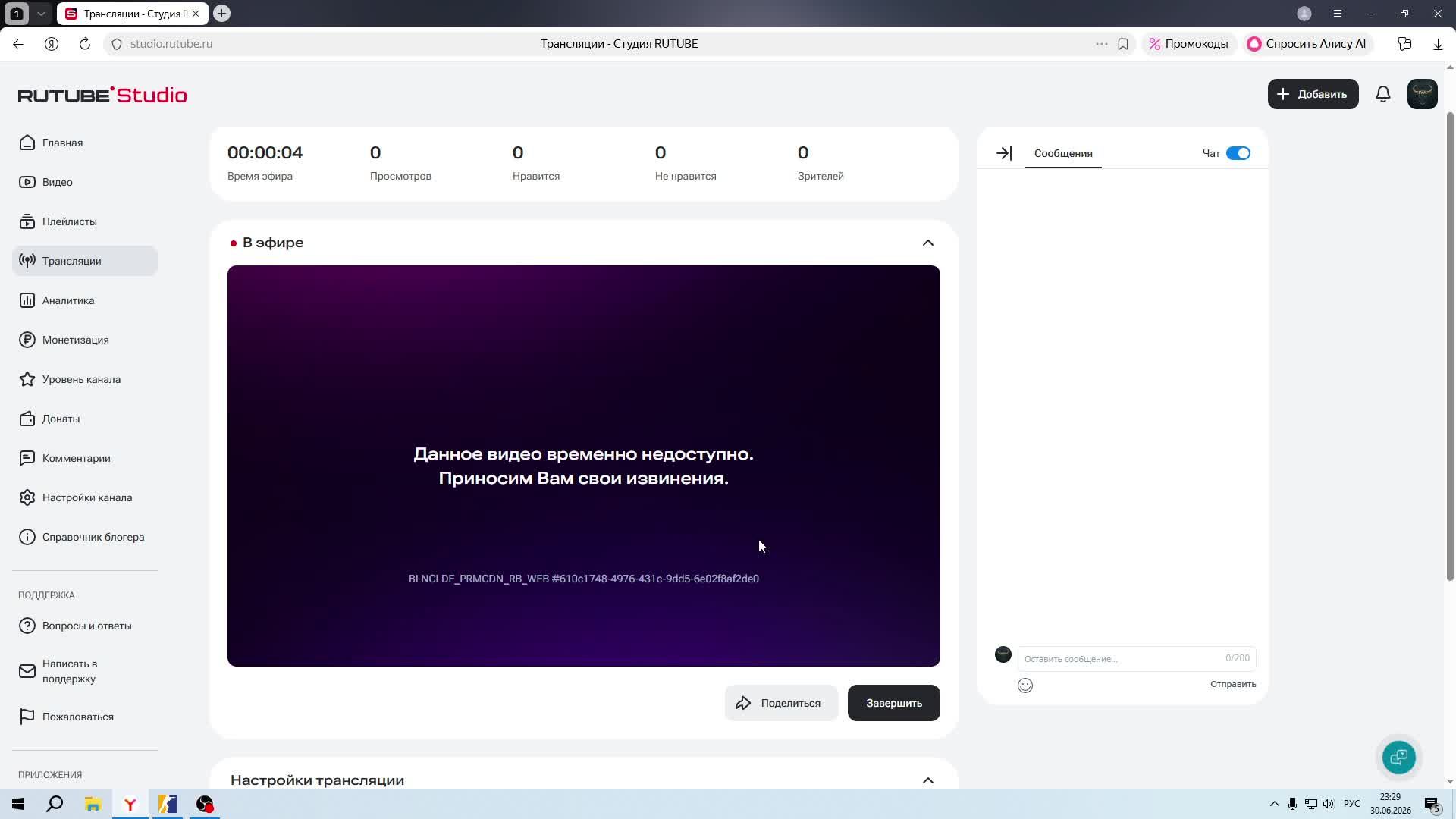Screen dimensions: 1456x819
Task: Click the Донаты wallet icon
Action: [27, 419]
